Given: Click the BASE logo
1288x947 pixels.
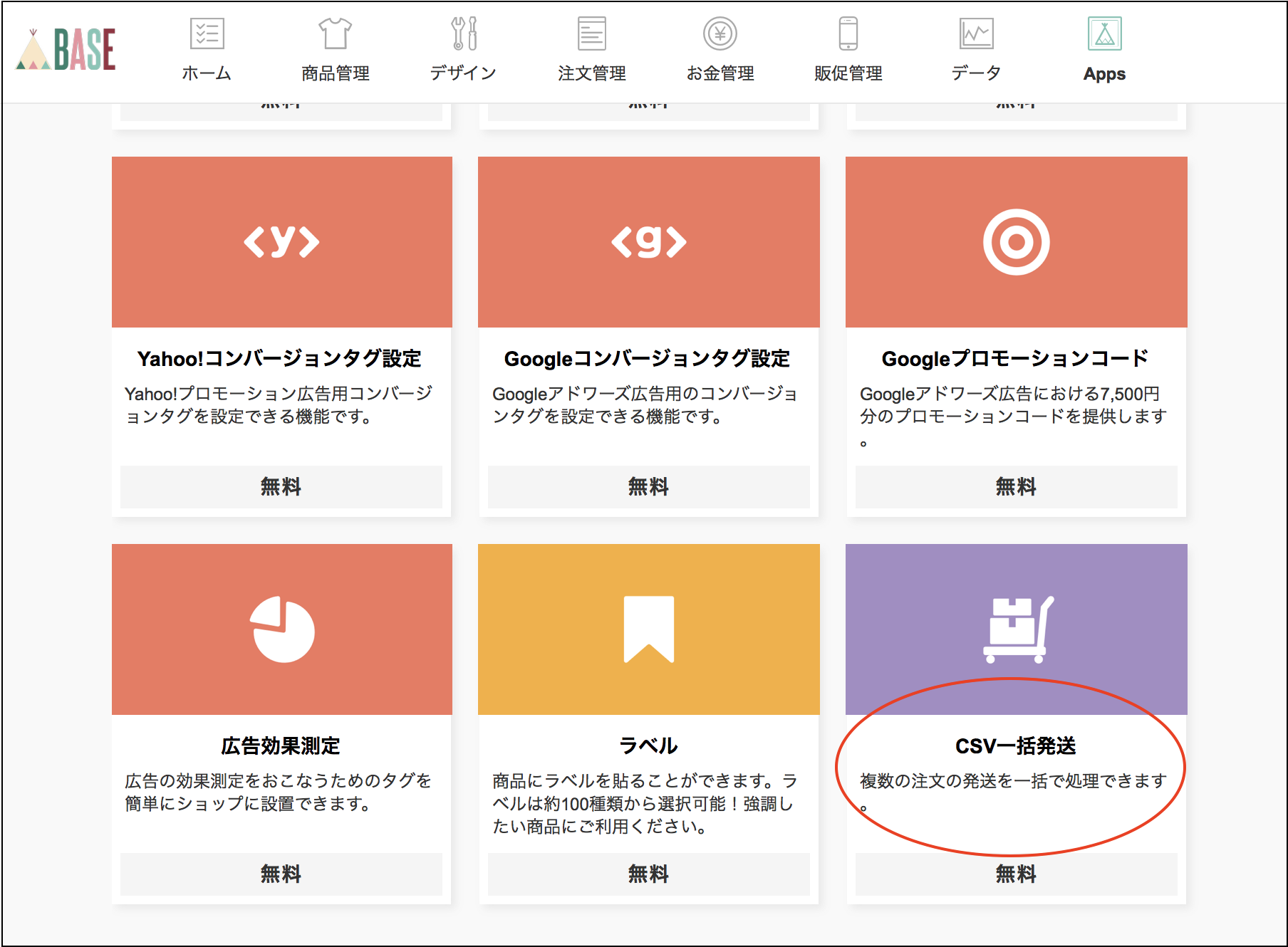Looking at the screenshot, I should pos(66,49).
